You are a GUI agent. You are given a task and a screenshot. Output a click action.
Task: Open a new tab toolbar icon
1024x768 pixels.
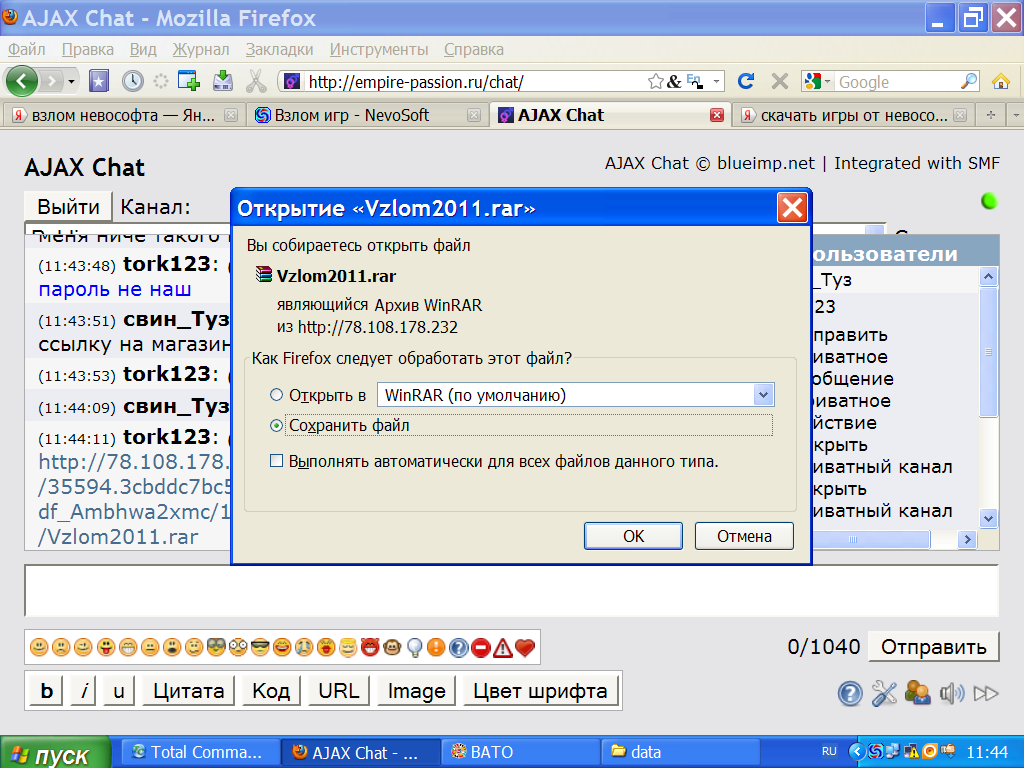189,81
